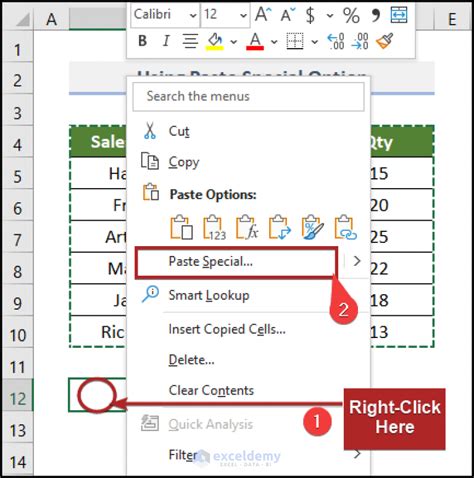Expand the accounting format dropdown arrow

[x=330, y=15]
